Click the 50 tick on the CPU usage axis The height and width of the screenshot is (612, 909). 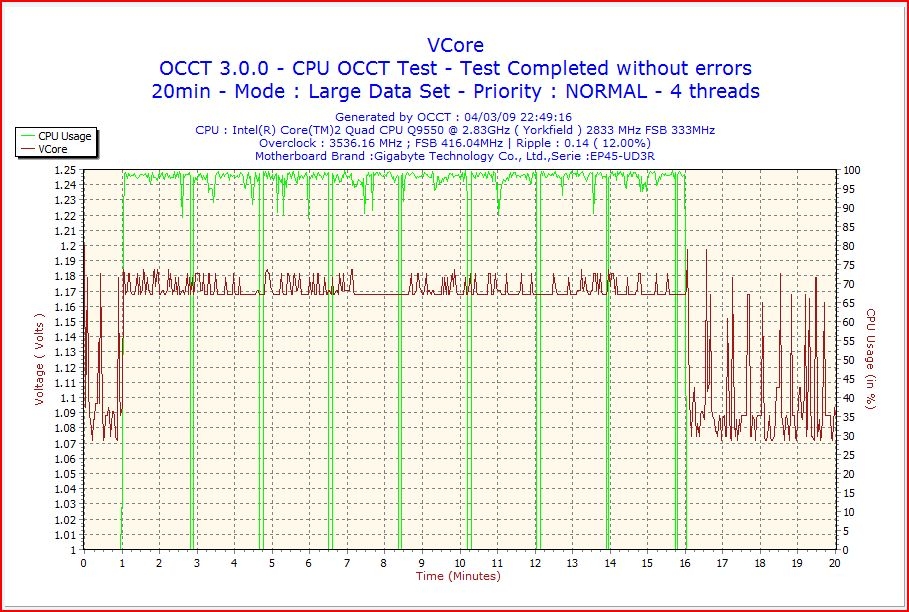click(x=847, y=360)
